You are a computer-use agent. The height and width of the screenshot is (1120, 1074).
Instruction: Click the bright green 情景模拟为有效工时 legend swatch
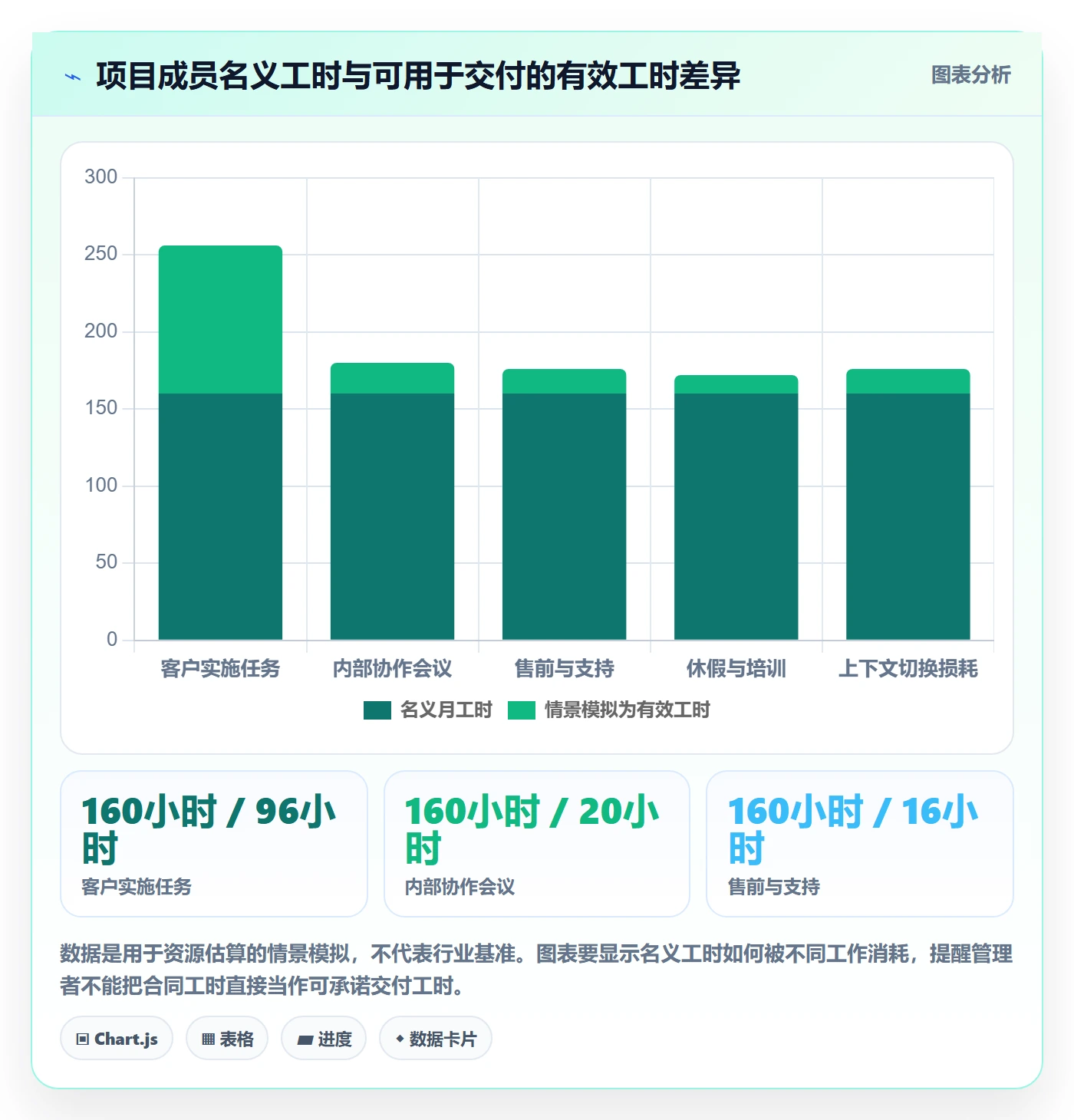[522, 710]
